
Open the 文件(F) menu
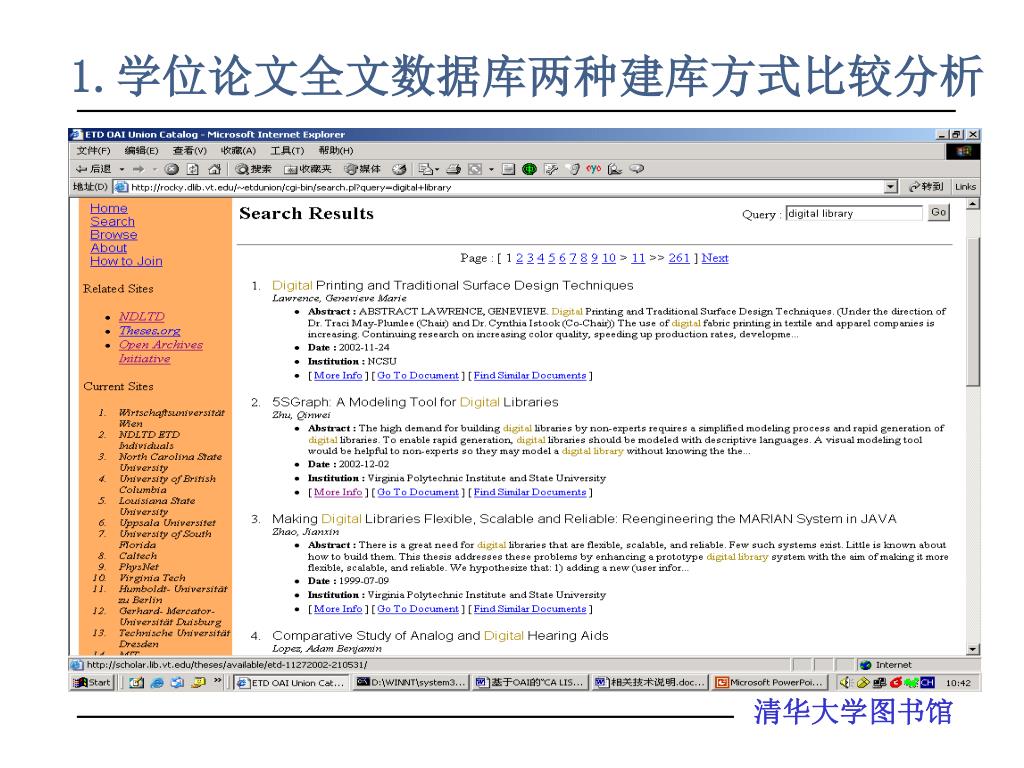tap(93, 151)
